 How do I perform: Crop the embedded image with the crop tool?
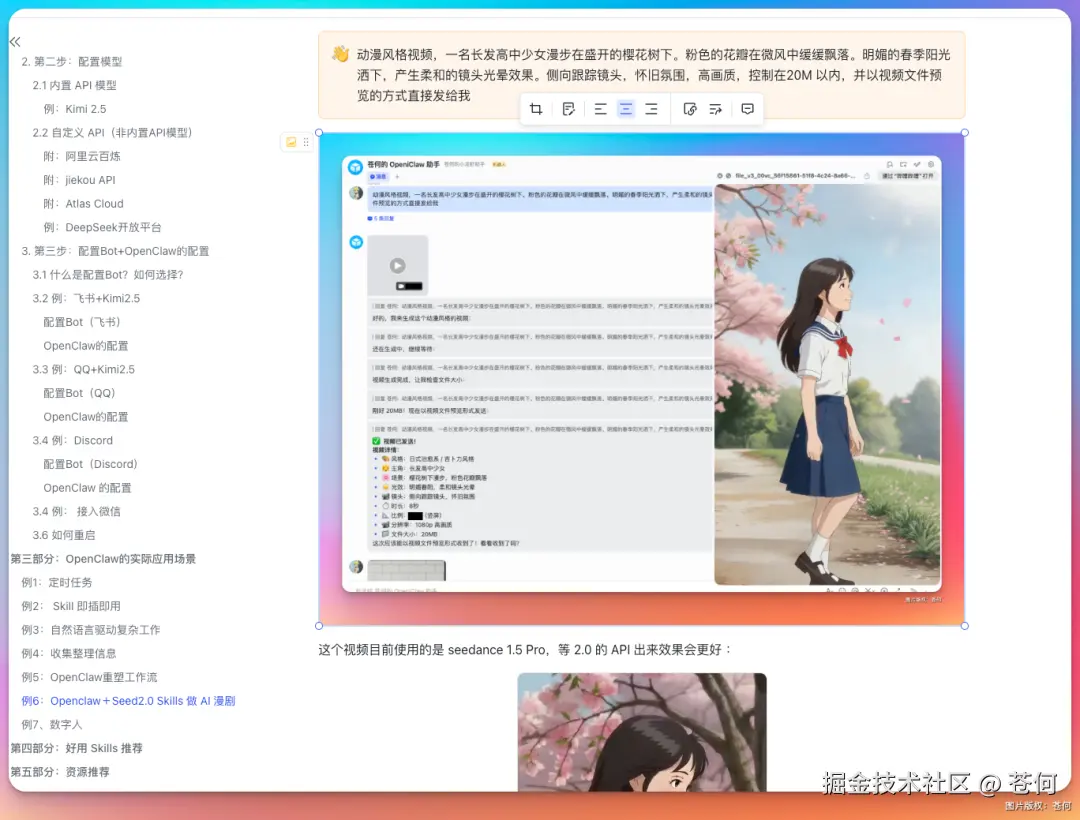tap(538, 108)
